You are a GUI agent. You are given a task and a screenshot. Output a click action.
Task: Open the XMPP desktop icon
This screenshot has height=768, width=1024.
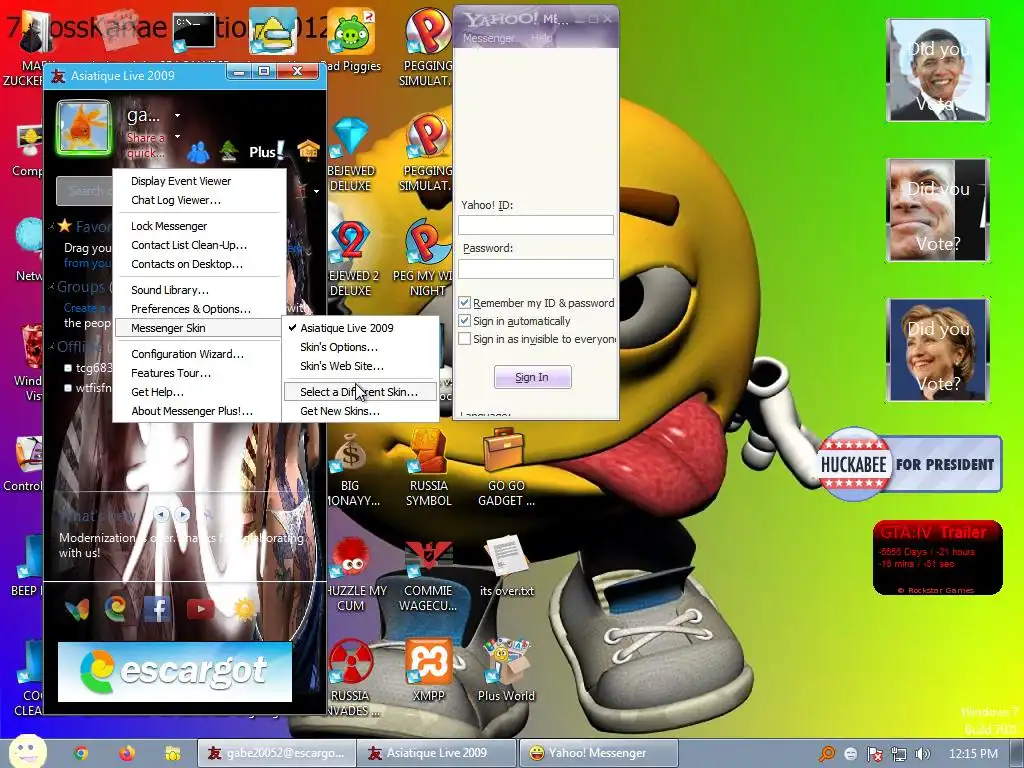pyautogui.click(x=428, y=669)
